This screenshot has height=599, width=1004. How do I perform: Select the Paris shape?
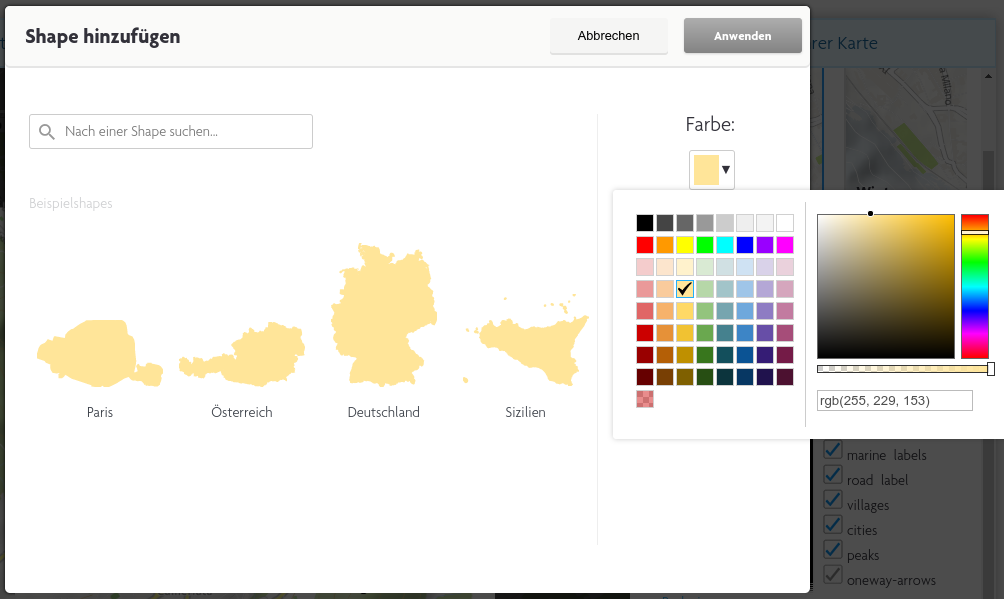click(99, 355)
